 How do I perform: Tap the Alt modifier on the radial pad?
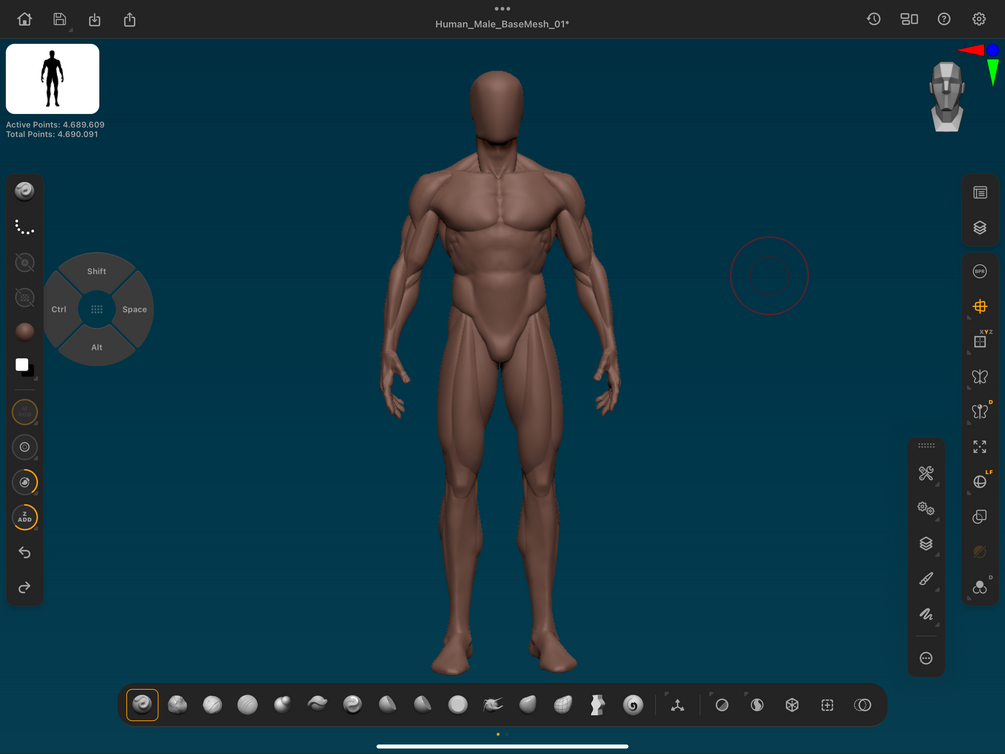(97, 347)
